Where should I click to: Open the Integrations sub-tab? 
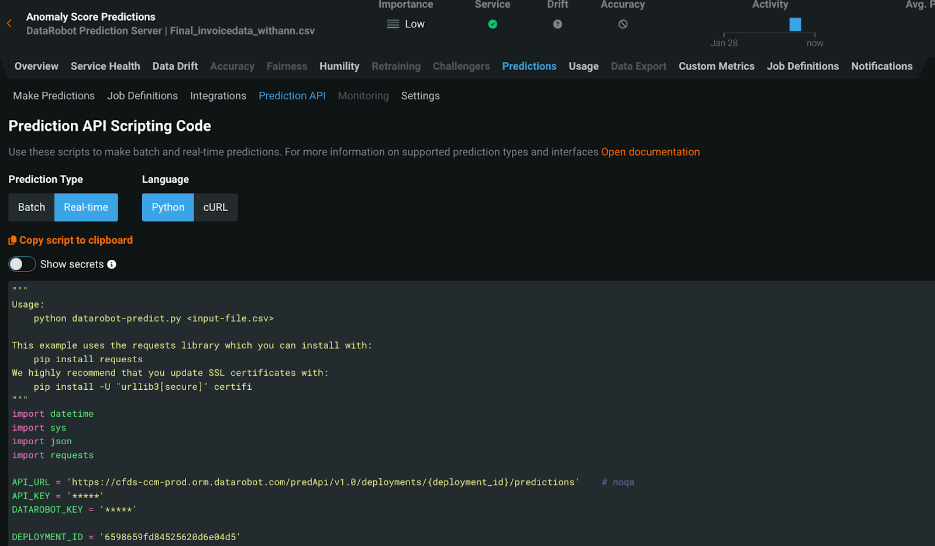pyautogui.click(x=218, y=96)
